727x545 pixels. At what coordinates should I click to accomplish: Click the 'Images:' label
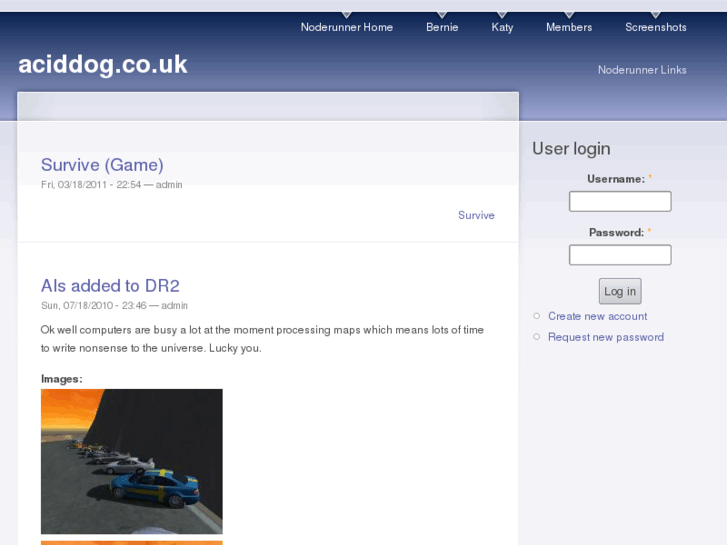62,379
